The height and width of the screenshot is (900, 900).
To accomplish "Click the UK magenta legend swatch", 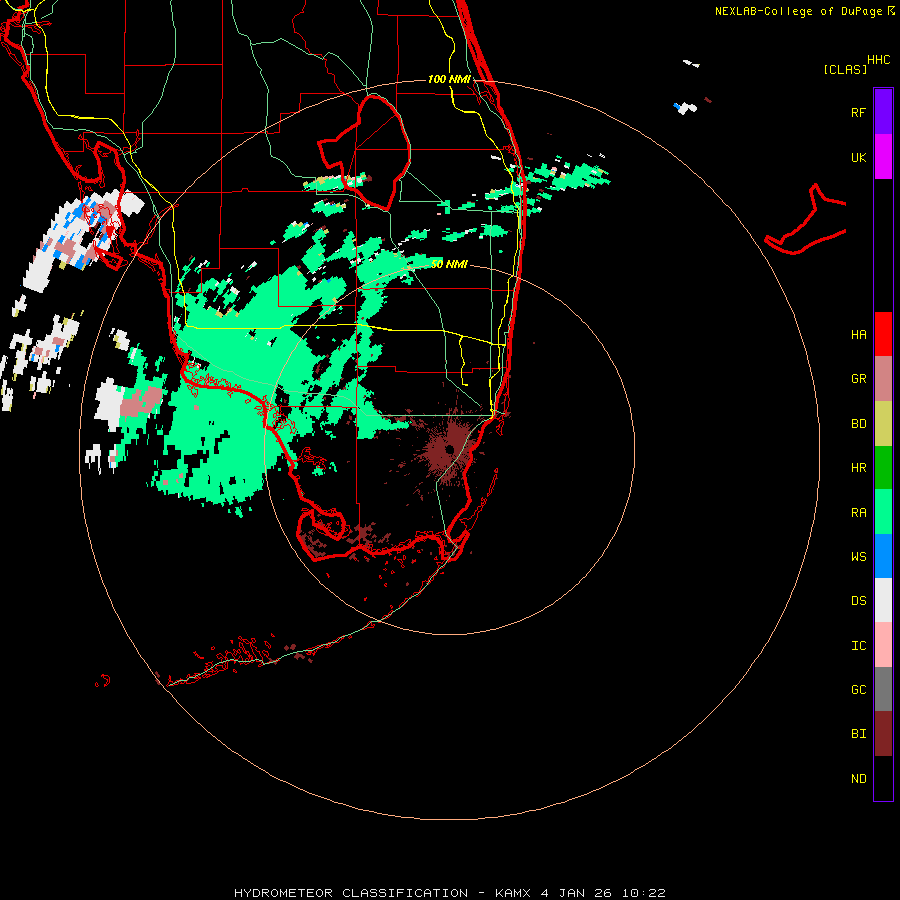I will (883, 157).
